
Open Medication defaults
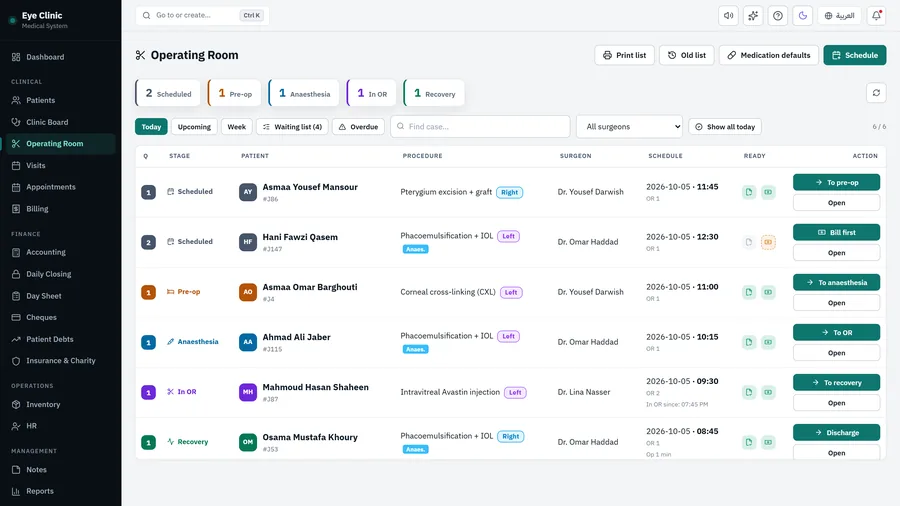point(769,55)
